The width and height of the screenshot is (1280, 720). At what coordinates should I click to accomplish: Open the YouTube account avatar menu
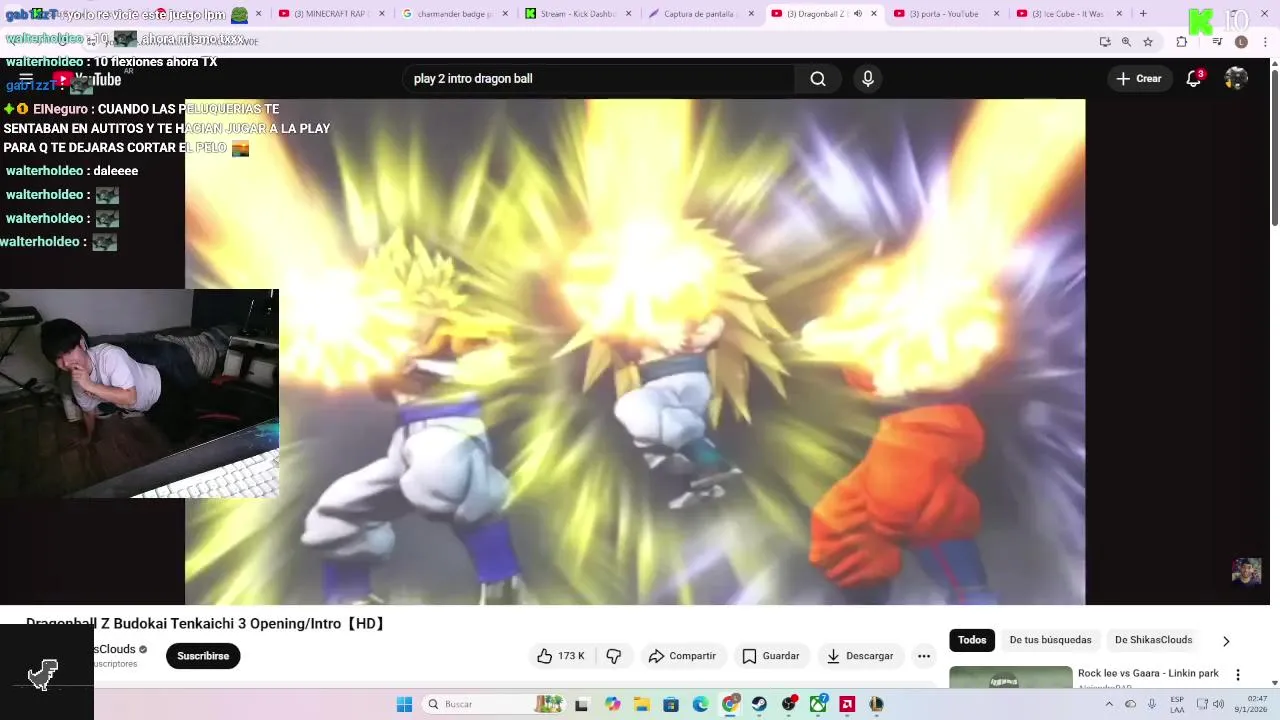(x=1236, y=79)
